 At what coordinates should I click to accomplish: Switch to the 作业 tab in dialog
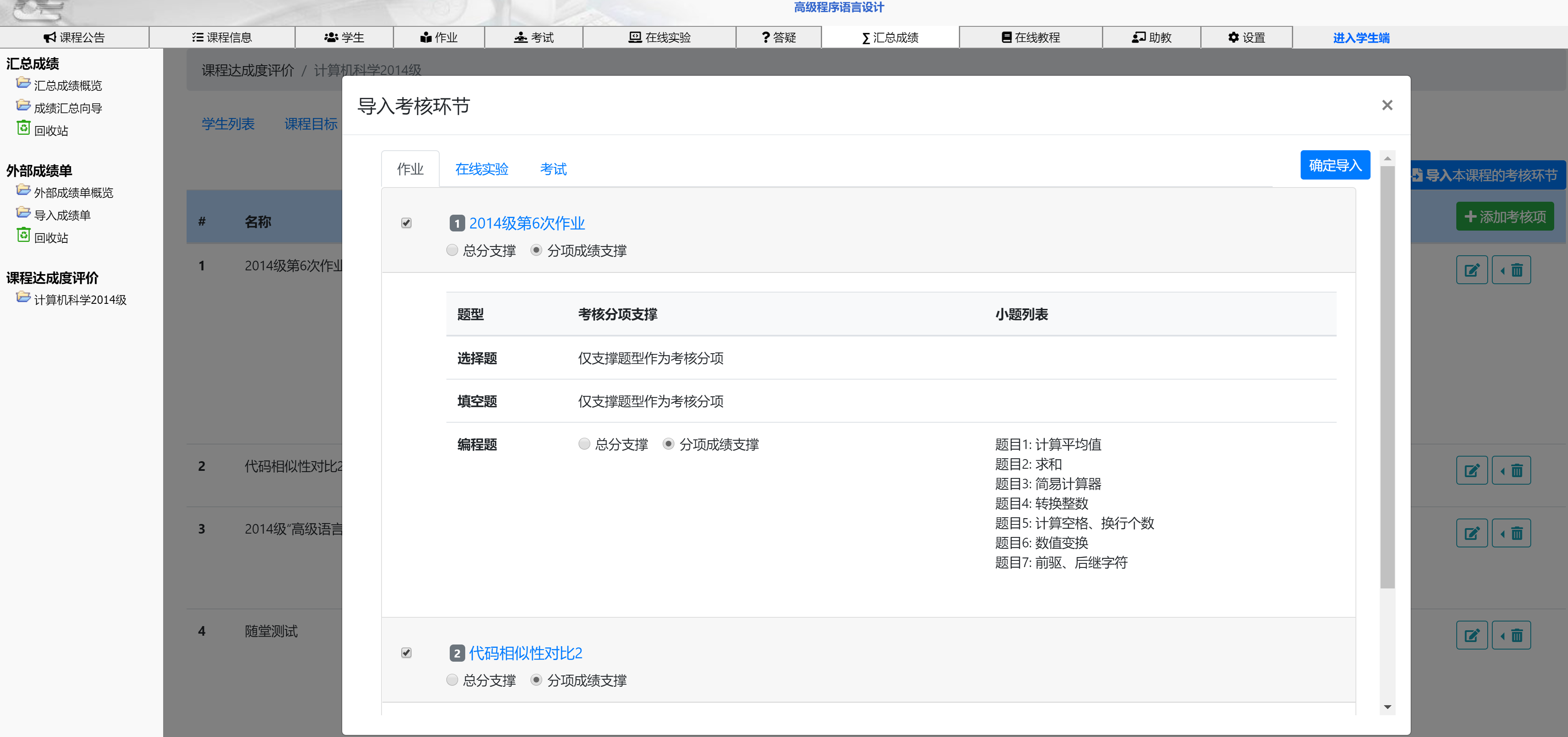coord(410,169)
